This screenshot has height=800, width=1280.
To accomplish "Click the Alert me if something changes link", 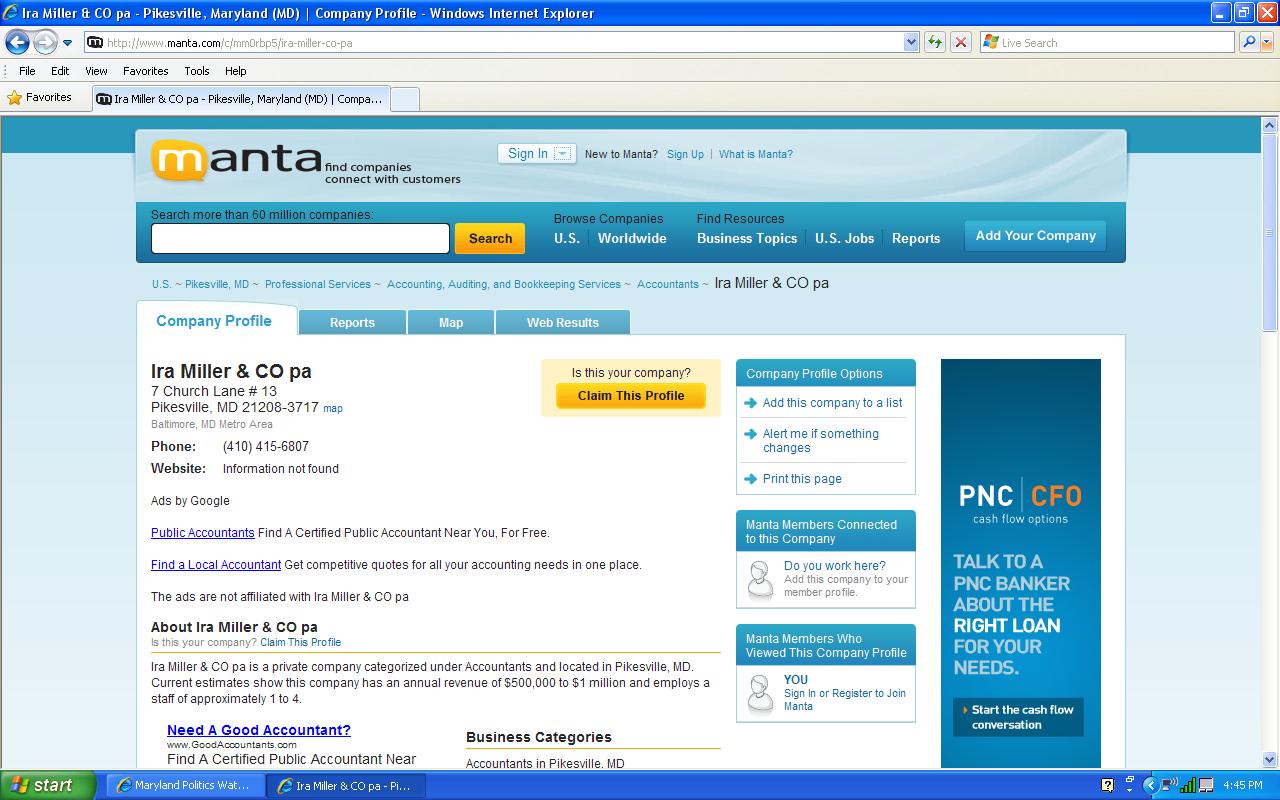I will (x=821, y=441).
